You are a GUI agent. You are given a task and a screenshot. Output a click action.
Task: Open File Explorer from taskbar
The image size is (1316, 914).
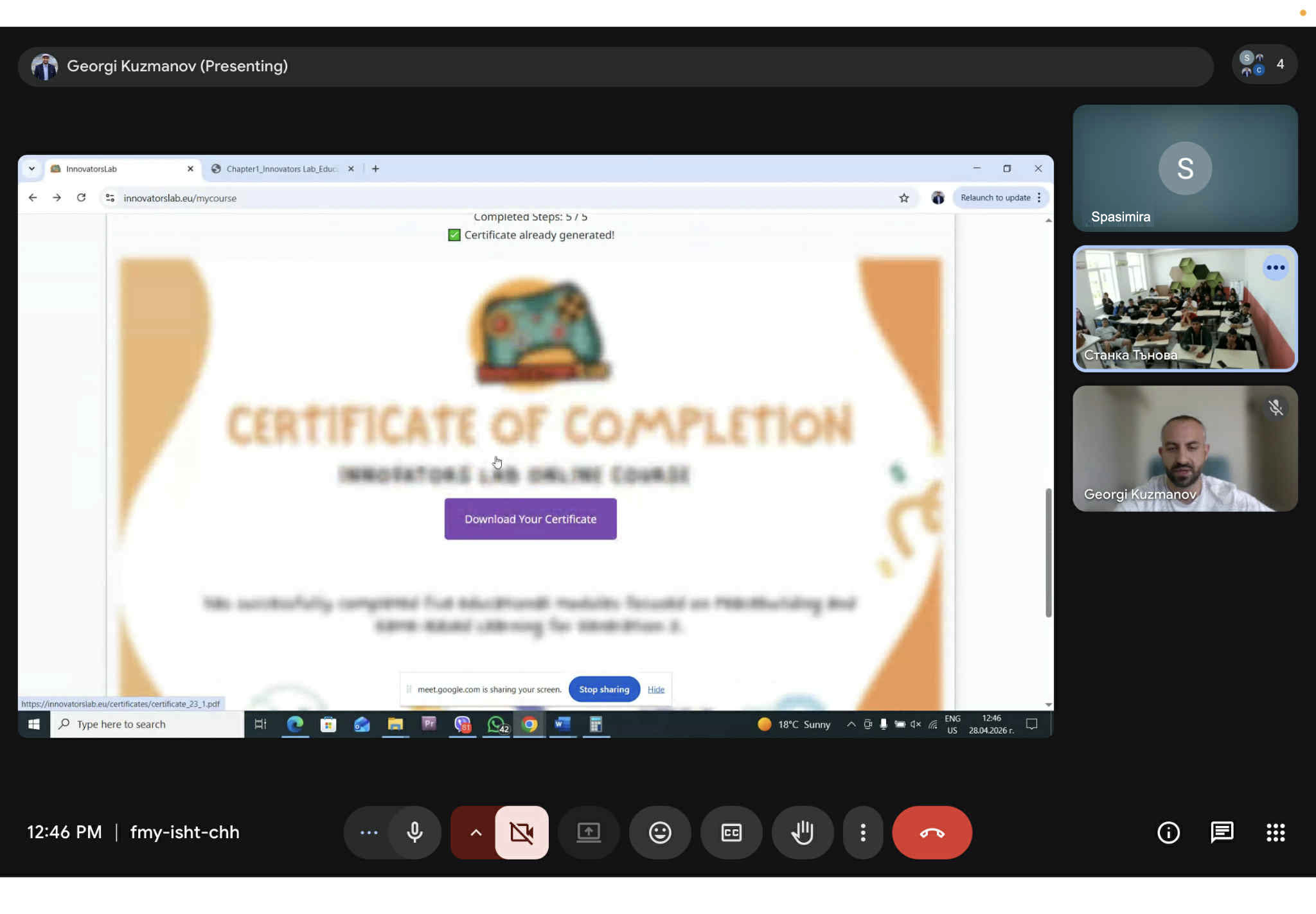pos(395,725)
